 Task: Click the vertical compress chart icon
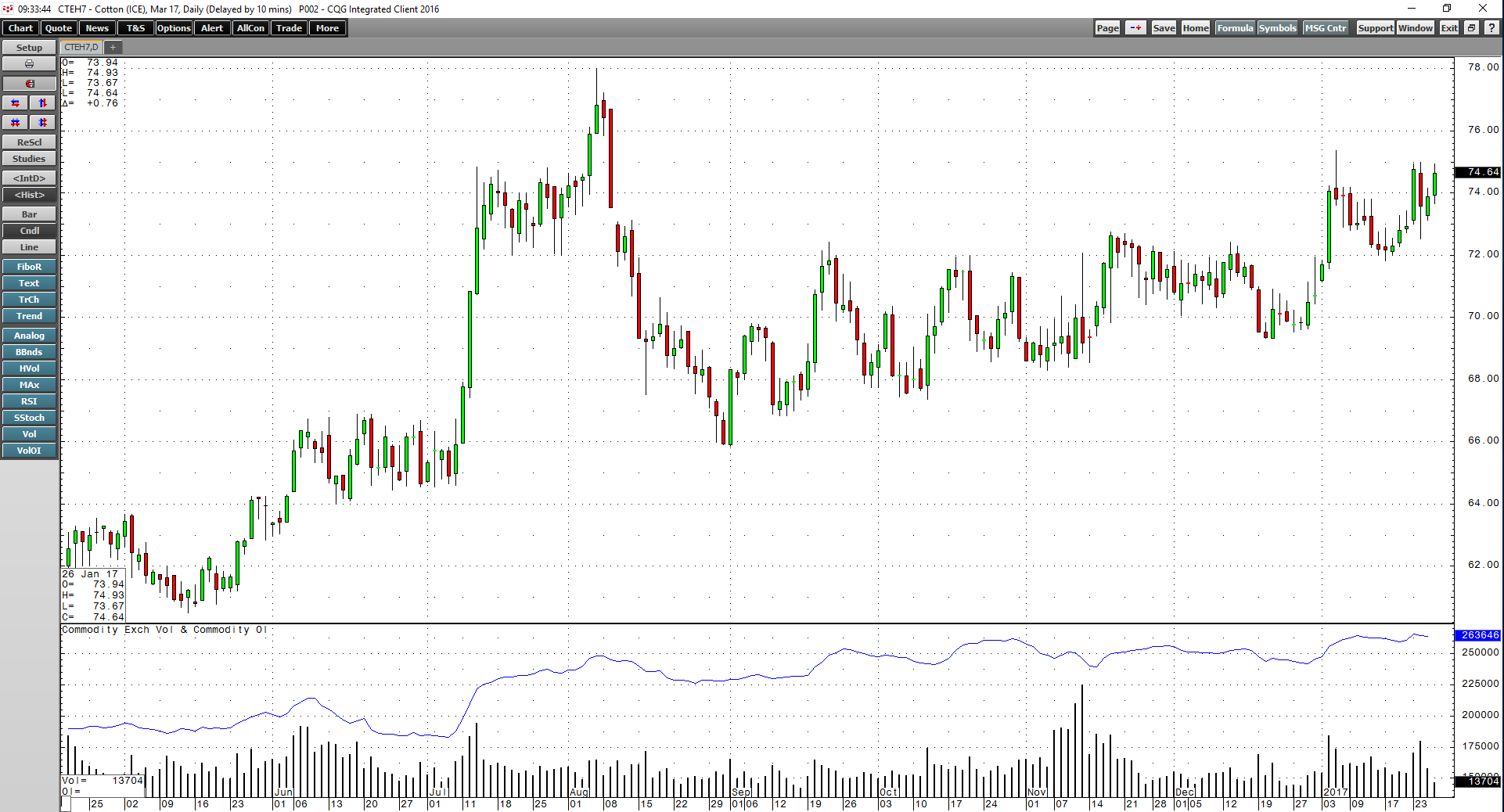(x=42, y=123)
